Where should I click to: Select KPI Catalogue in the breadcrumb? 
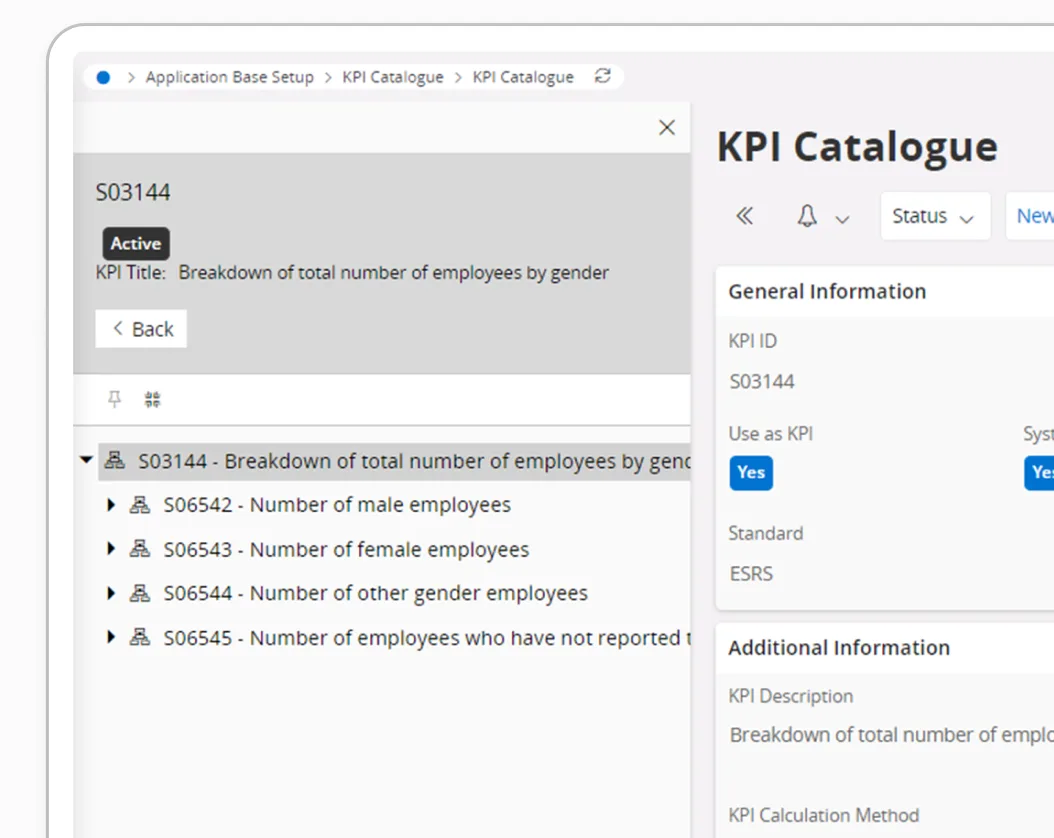tap(392, 76)
